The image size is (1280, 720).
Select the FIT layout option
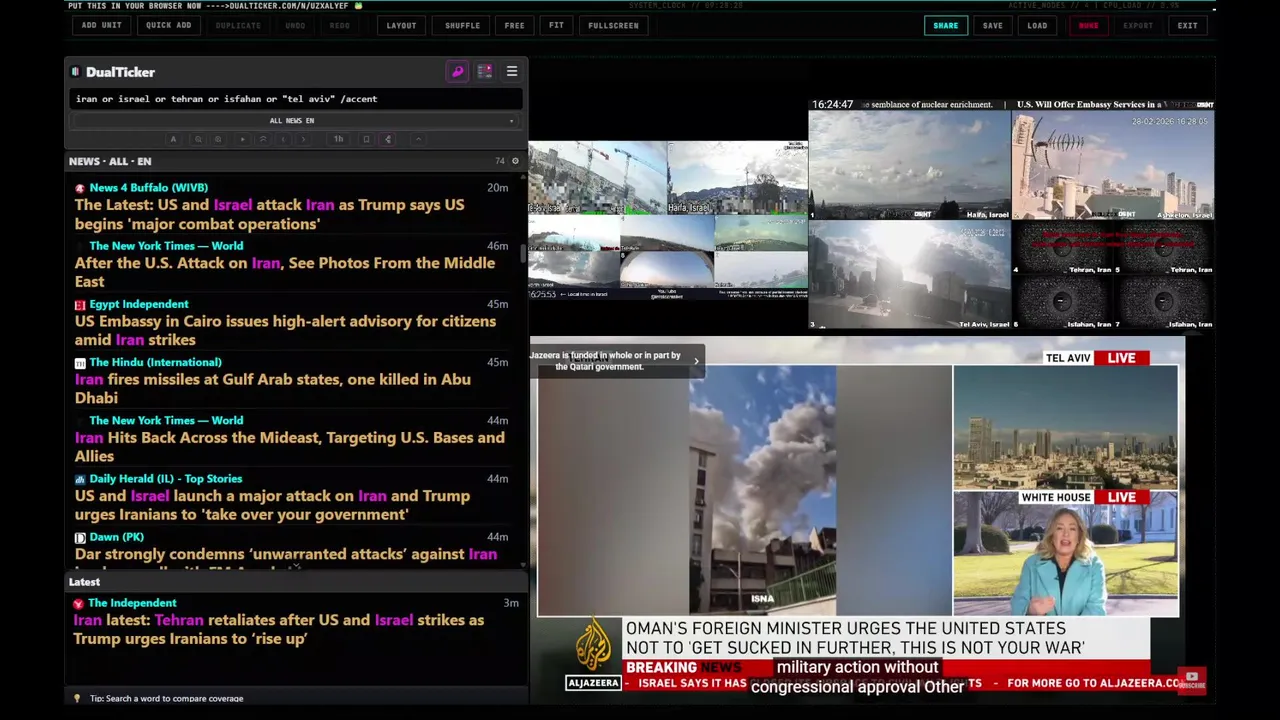coord(556,25)
